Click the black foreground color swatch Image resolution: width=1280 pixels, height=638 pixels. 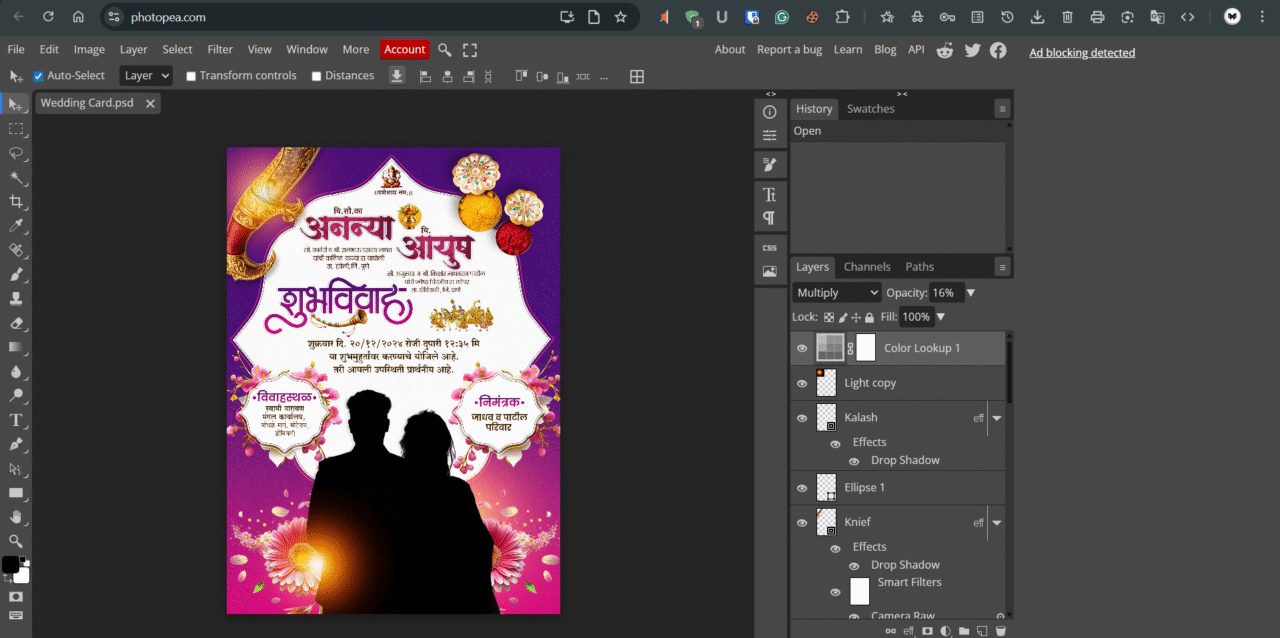[10, 565]
